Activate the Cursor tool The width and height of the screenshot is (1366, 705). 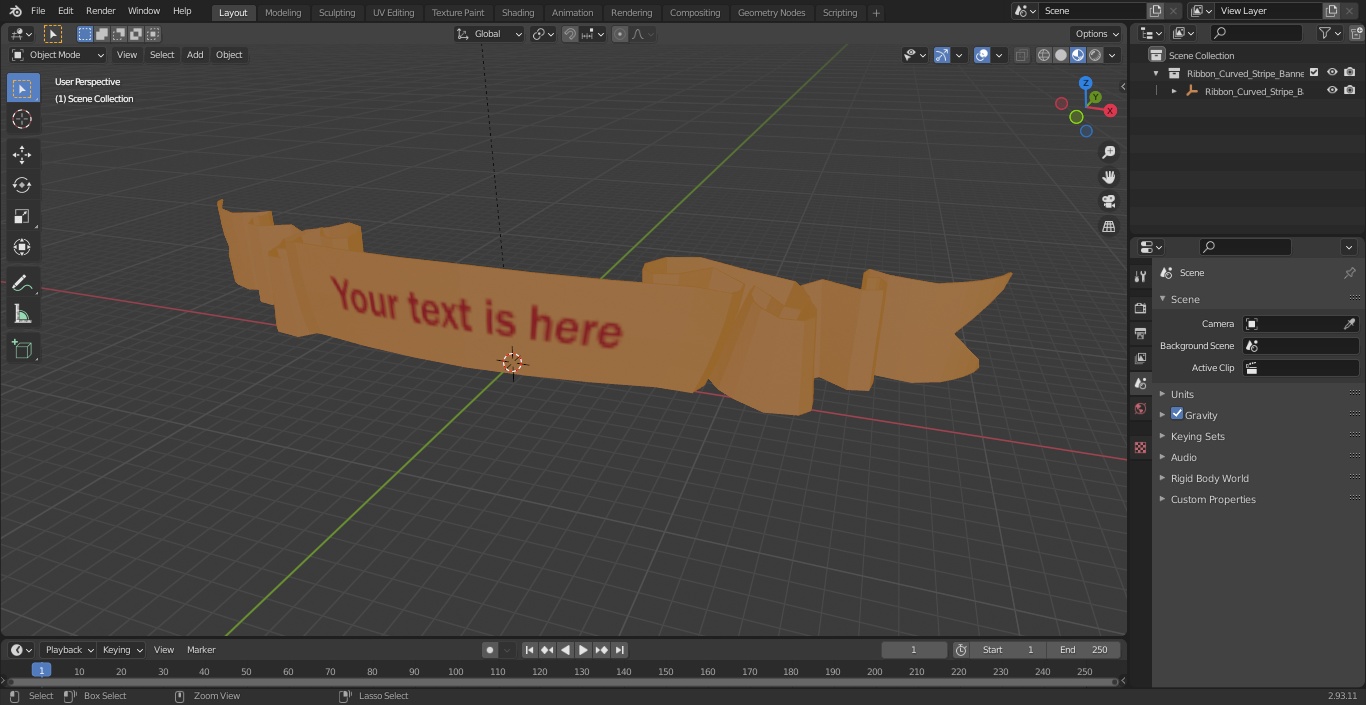23,119
